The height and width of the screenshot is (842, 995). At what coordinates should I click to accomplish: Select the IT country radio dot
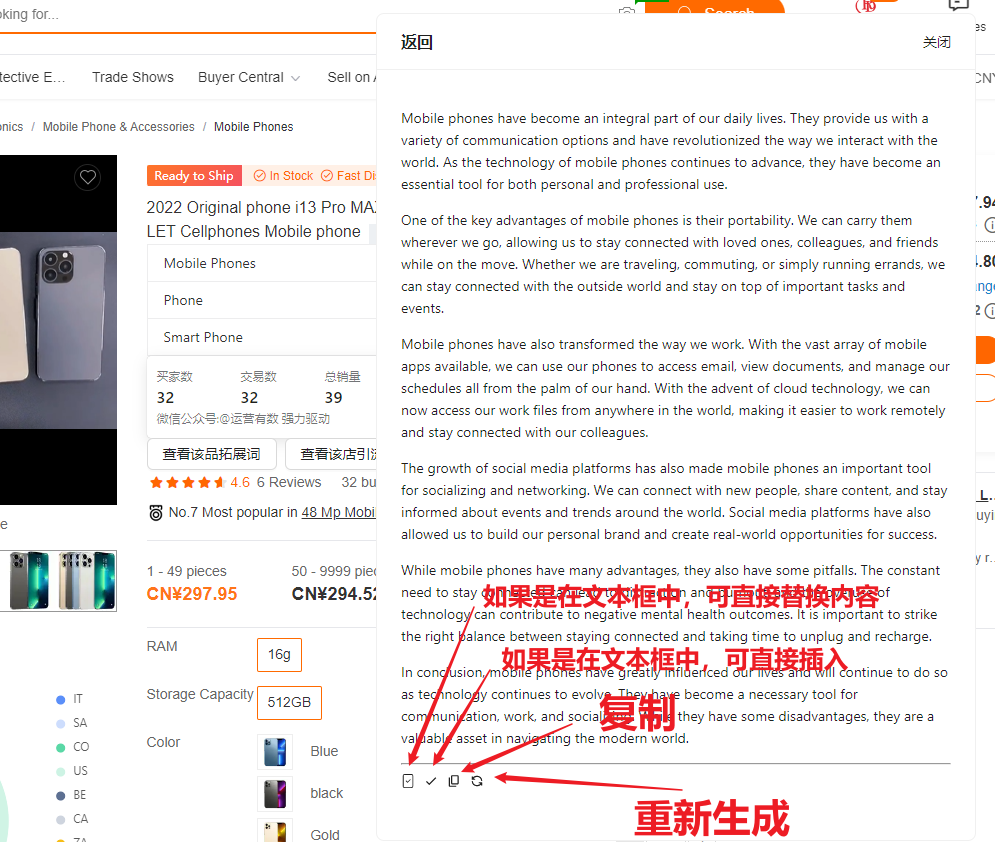tap(61, 698)
